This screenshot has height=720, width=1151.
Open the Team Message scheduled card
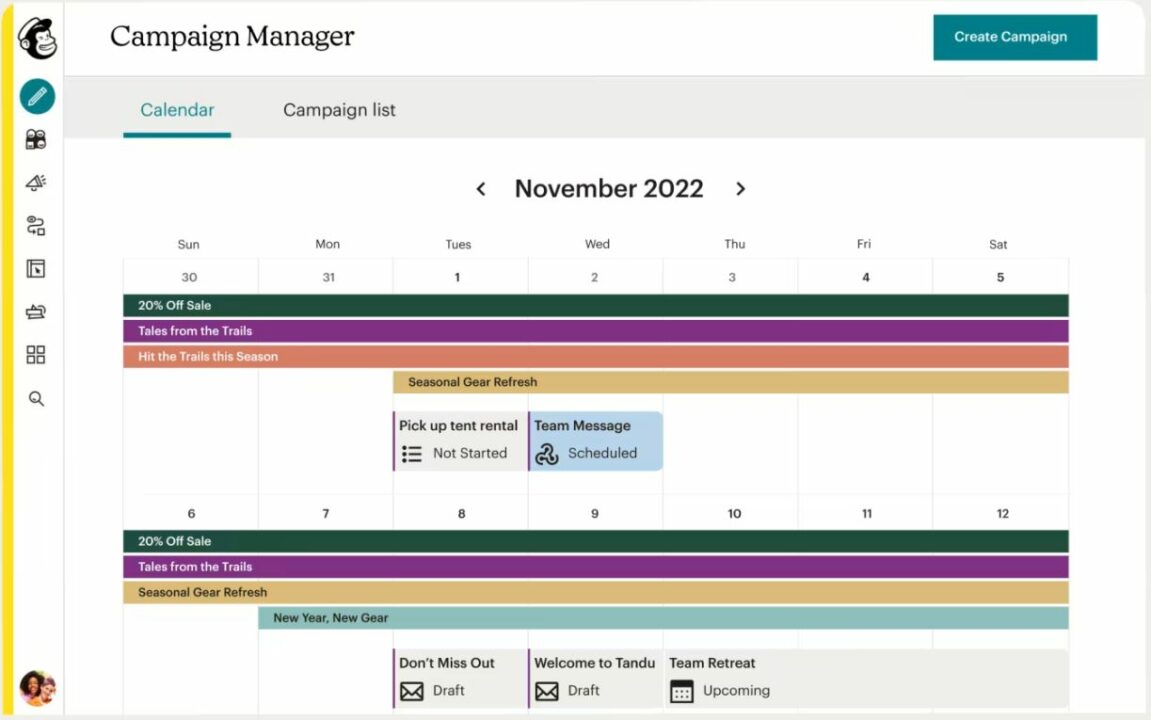pos(596,440)
